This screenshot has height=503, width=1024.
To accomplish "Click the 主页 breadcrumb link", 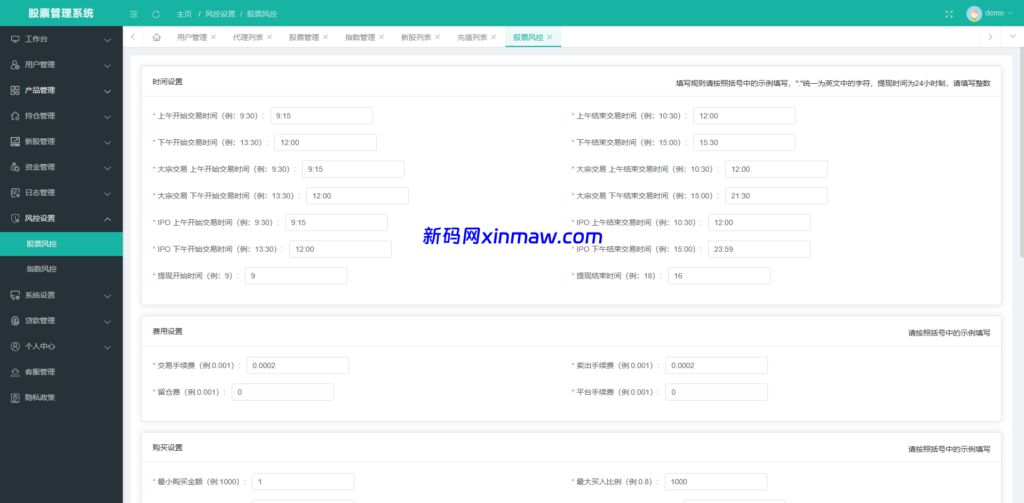I will (x=184, y=14).
